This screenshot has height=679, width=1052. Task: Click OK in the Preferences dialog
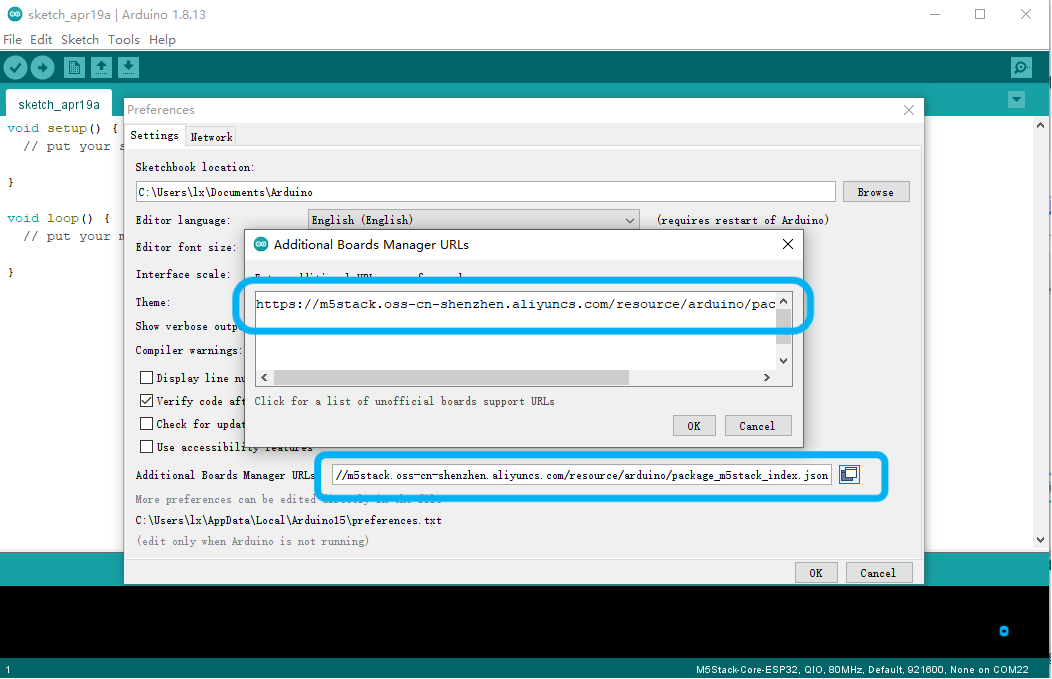(816, 573)
